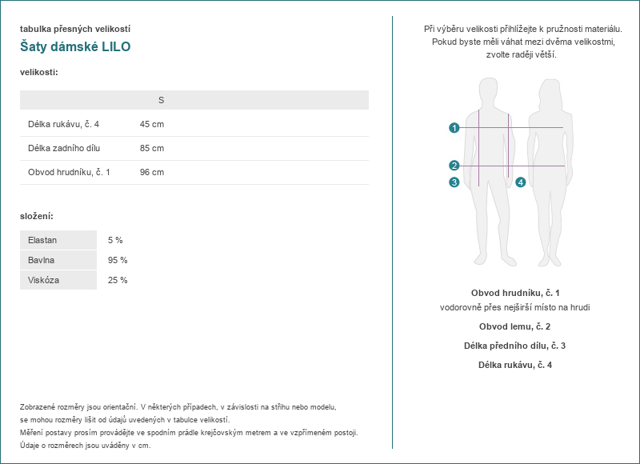Click the Délka rukávu, č. 4 legend label

click(515, 365)
